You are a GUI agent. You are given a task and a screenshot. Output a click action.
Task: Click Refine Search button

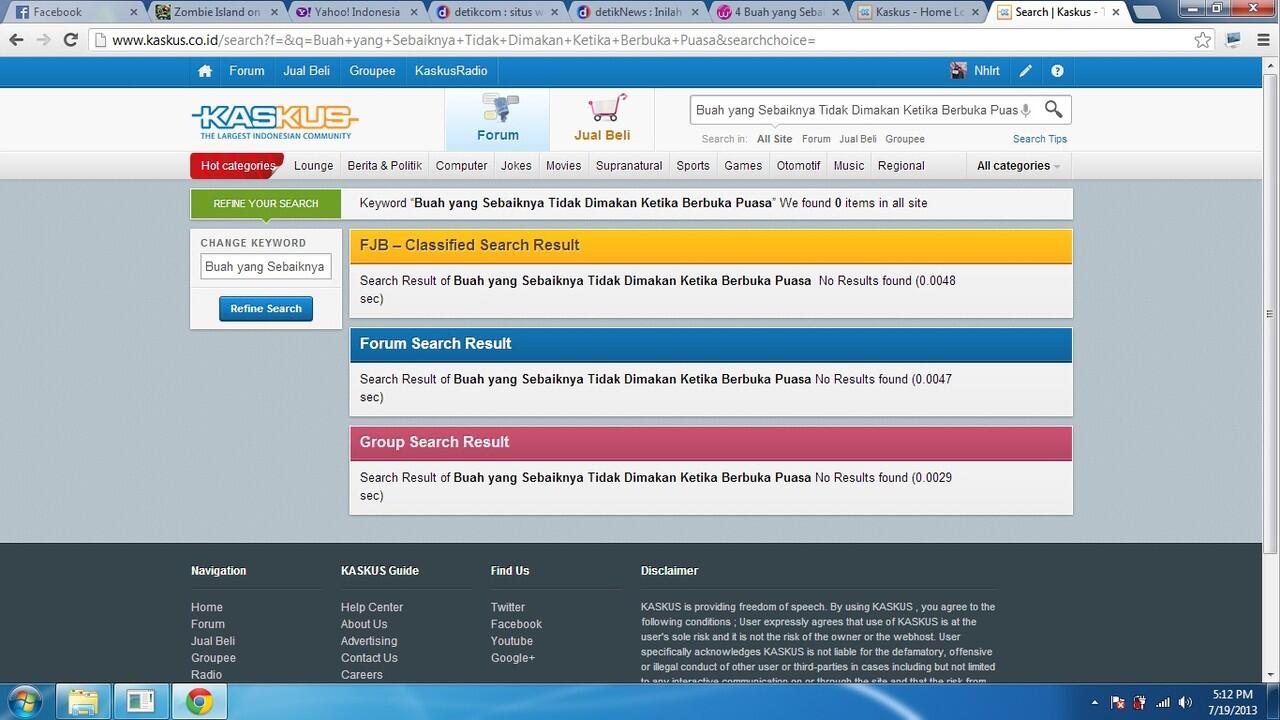tap(266, 309)
